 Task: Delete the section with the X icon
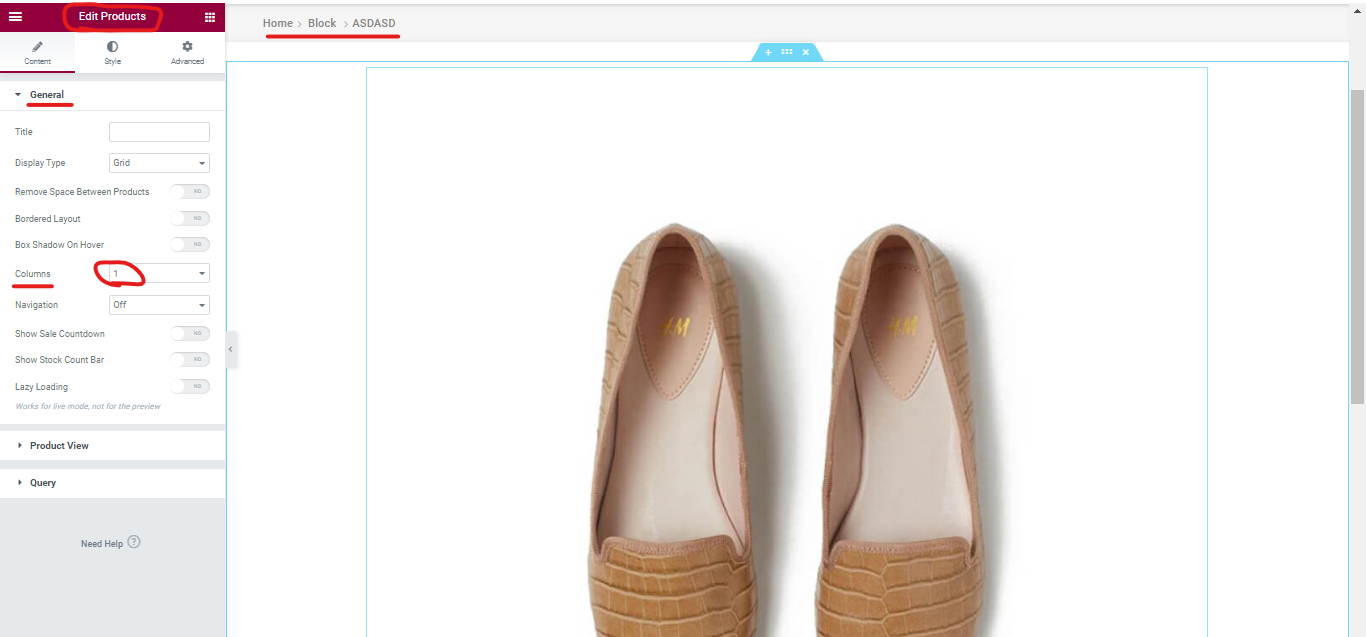pyautogui.click(x=806, y=52)
